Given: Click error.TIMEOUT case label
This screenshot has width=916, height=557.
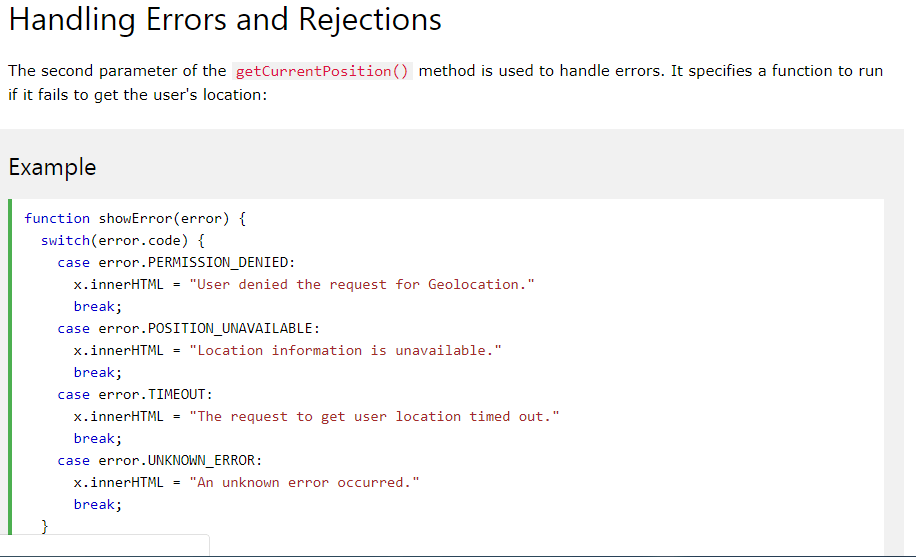Looking at the screenshot, I should tap(155, 395).
